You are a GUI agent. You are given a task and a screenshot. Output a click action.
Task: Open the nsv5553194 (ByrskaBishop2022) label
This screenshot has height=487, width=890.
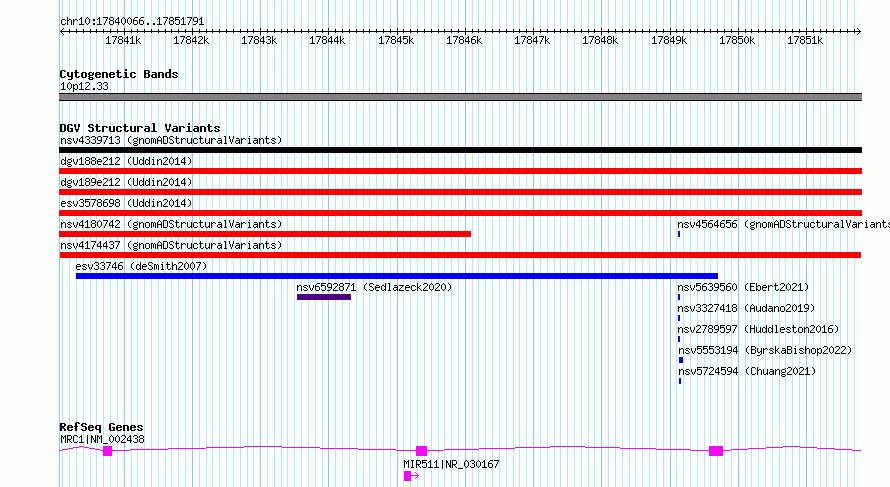pyautogui.click(x=765, y=350)
